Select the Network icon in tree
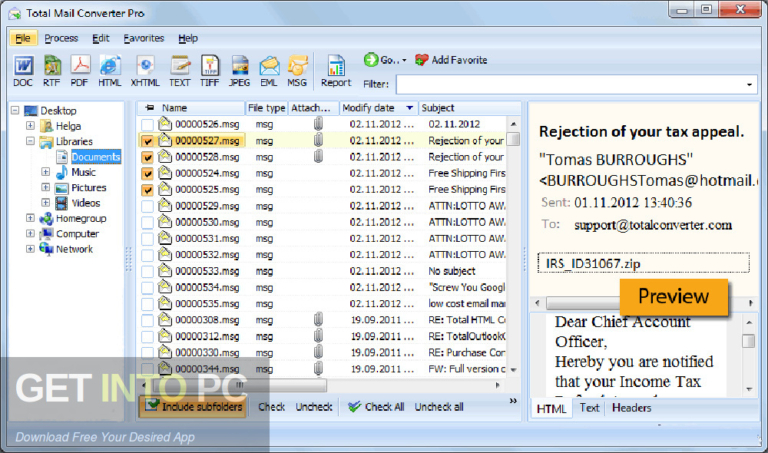The height and width of the screenshot is (453, 768). point(47,249)
